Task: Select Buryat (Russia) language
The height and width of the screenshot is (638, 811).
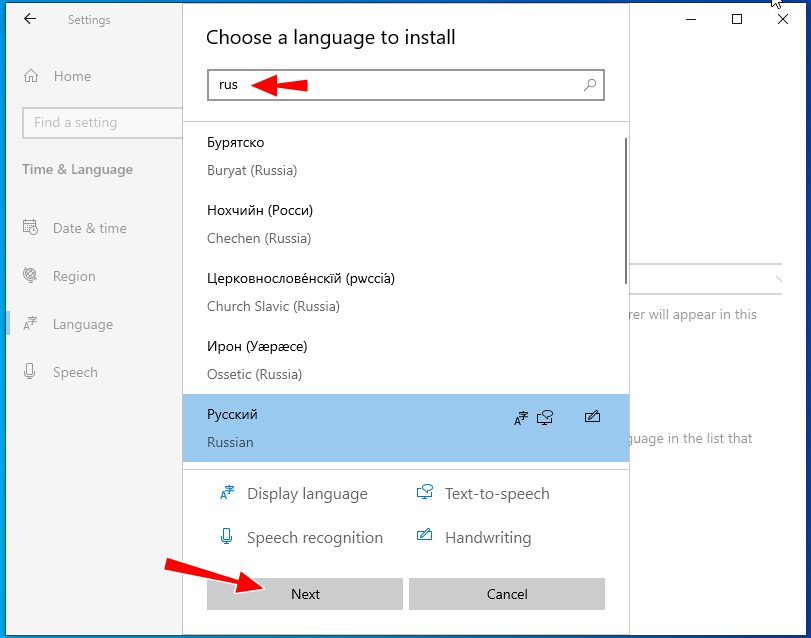Action: click(406, 156)
